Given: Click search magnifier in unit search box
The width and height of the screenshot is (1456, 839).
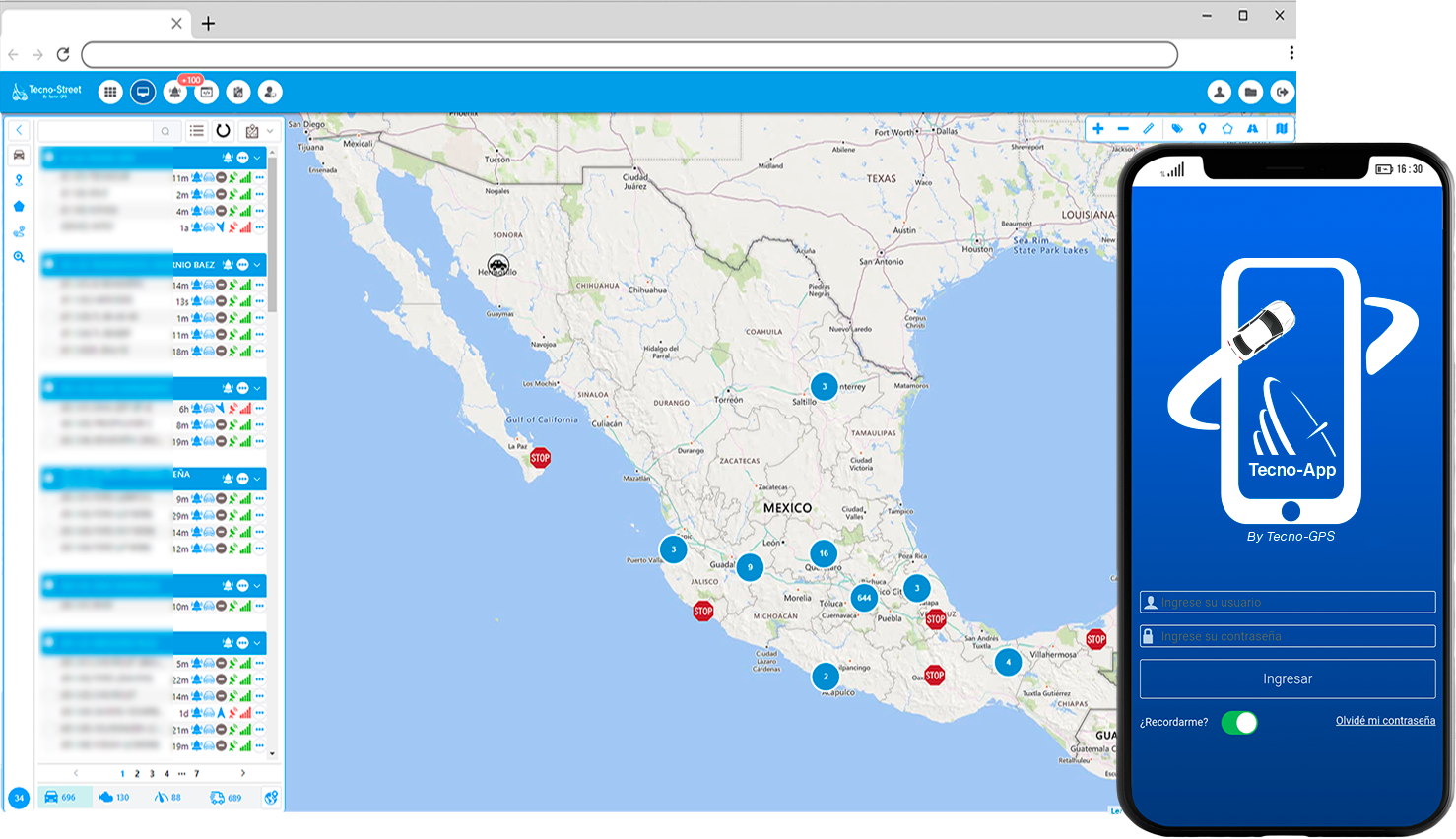Looking at the screenshot, I should coord(165,131).
